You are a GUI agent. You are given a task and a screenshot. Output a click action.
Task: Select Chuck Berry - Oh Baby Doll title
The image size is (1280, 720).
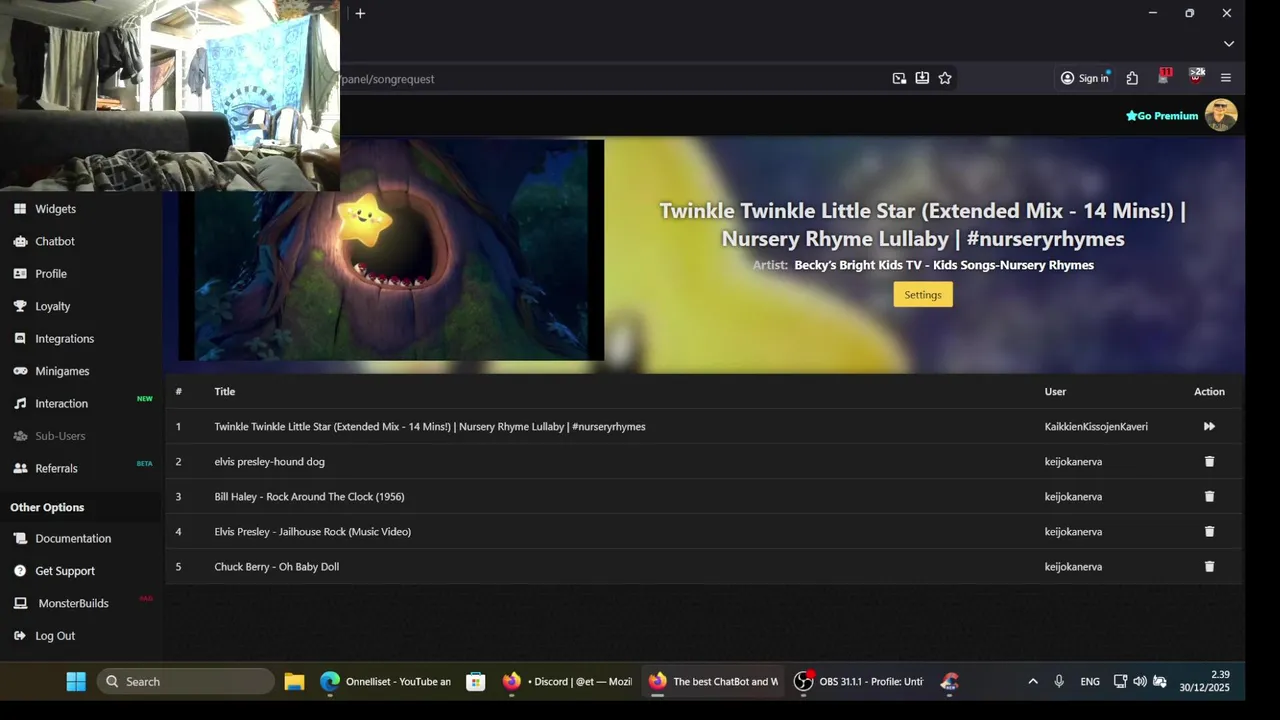tap(276, 566)
